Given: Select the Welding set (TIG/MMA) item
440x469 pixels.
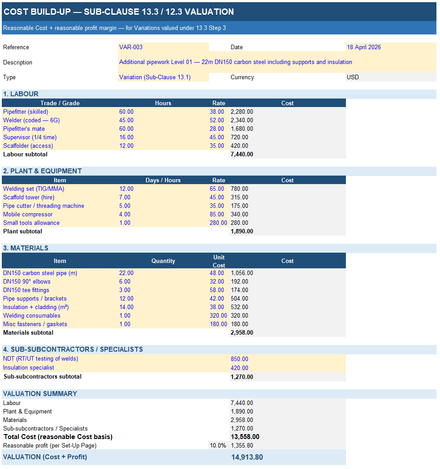Looking at the screenshot, I should coord(34,189).
